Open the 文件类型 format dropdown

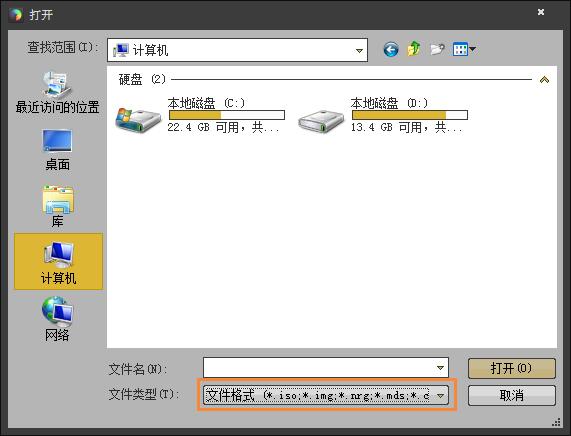[326, 395]
